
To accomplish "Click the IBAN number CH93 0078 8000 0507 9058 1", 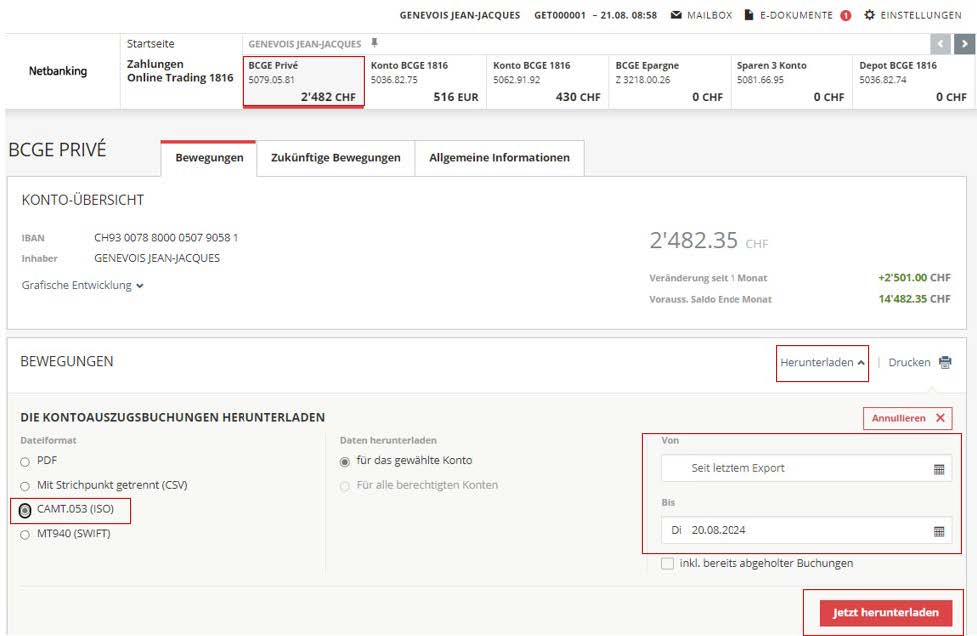I will (166, 237).
